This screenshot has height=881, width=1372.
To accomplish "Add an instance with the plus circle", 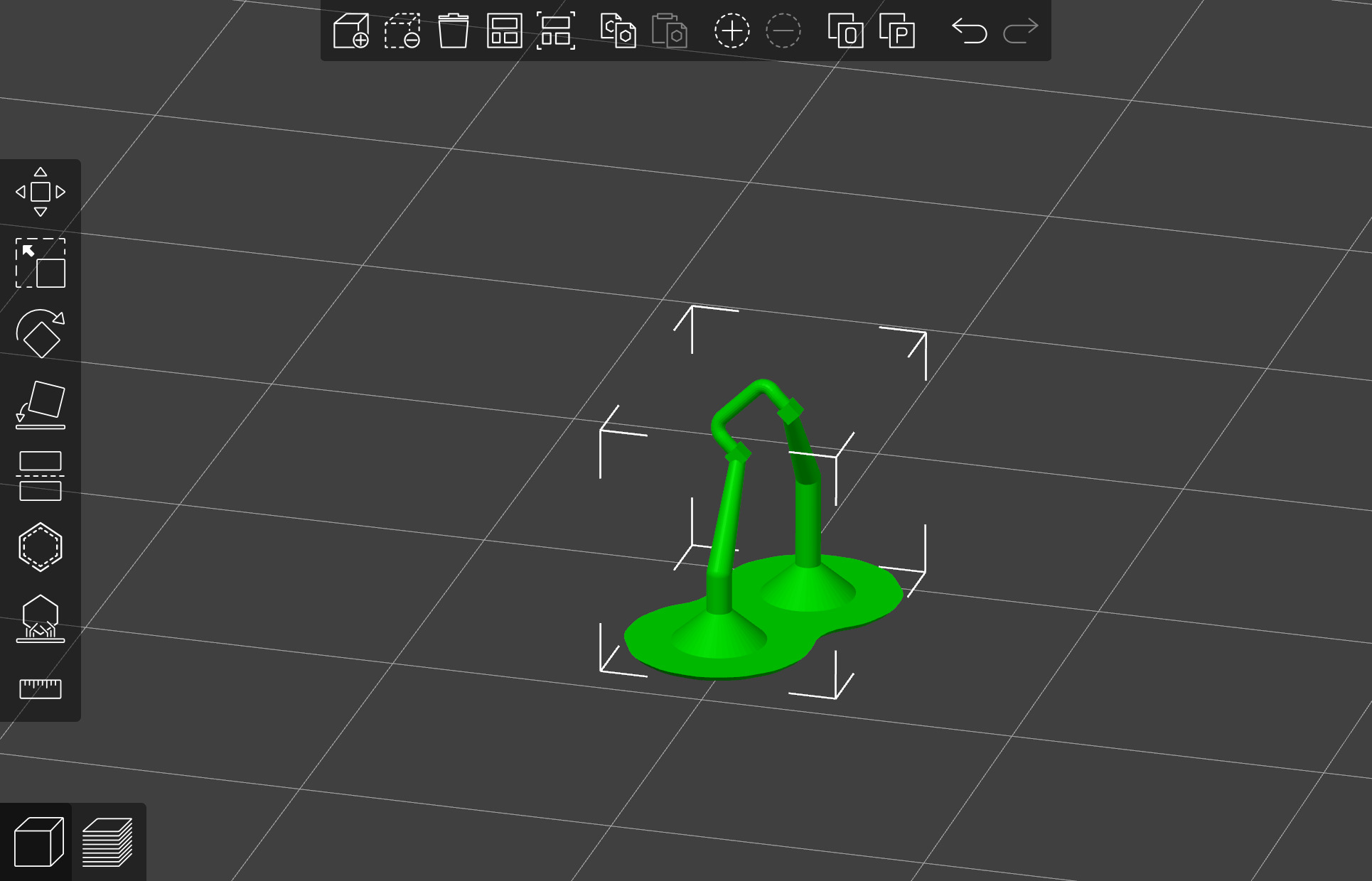I will click(731, 31).
